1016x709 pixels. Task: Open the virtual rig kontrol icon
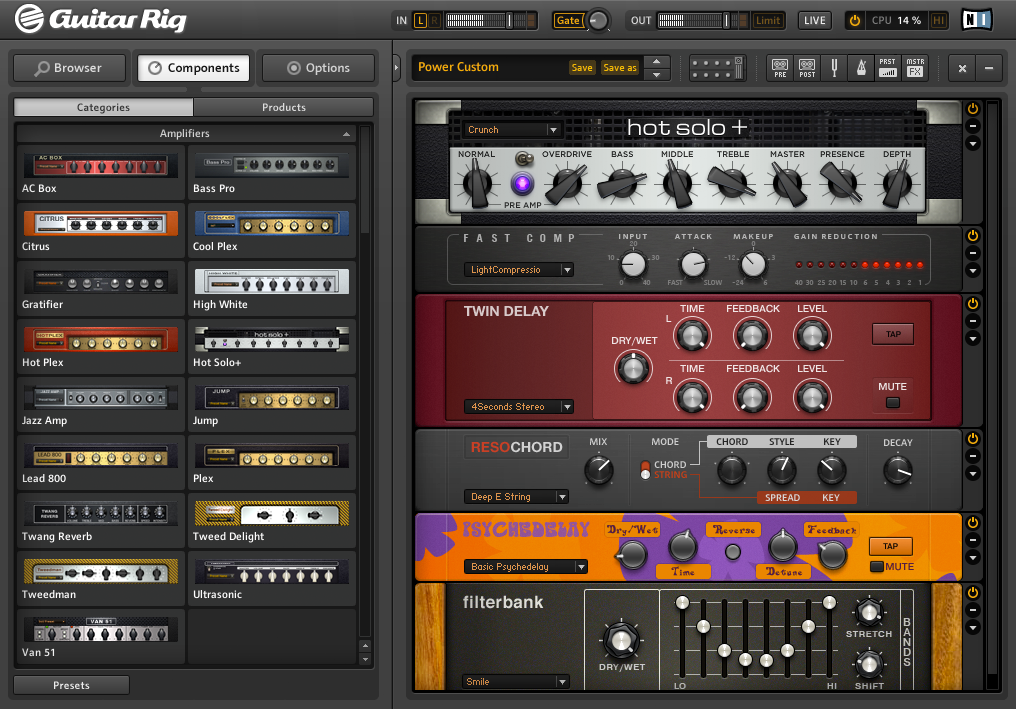pos(717,67)
